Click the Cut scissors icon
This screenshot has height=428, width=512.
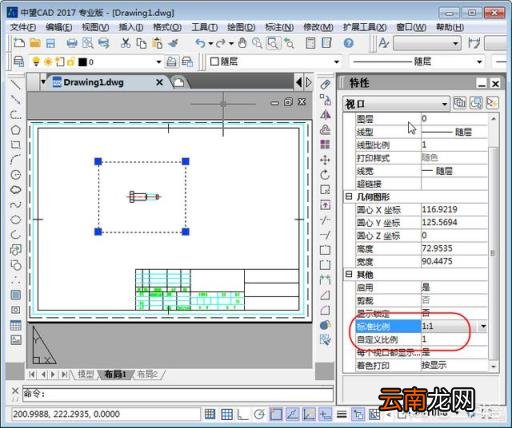coord(126,43)
